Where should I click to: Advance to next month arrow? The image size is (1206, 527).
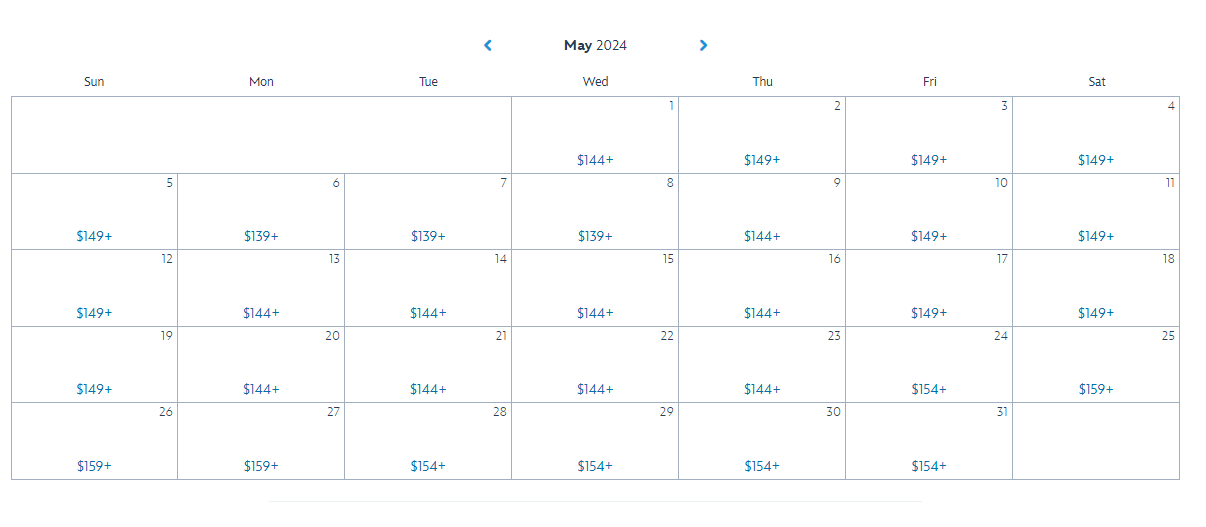tap(703, 45)
